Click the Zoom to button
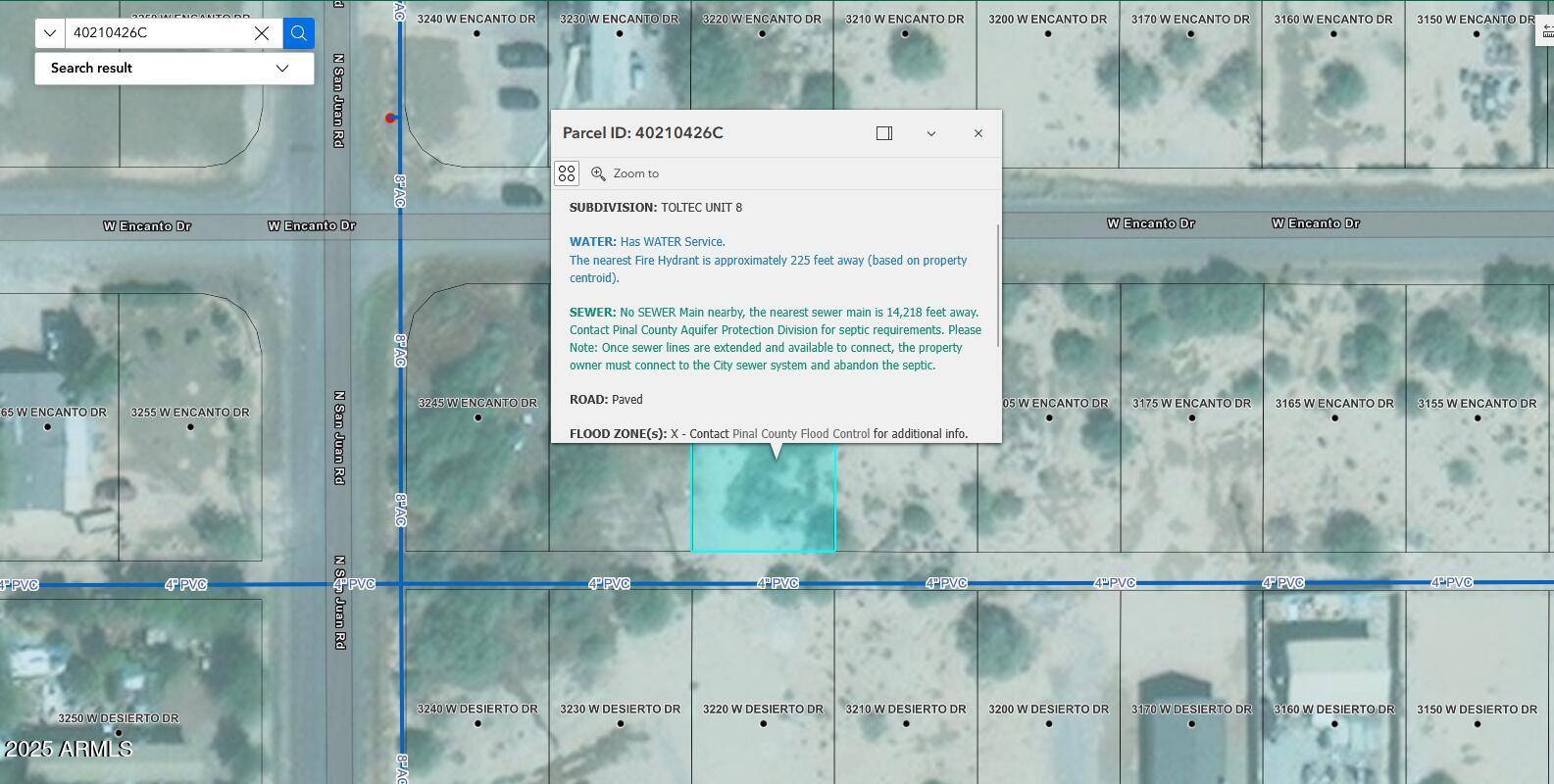 click(625, 173)
